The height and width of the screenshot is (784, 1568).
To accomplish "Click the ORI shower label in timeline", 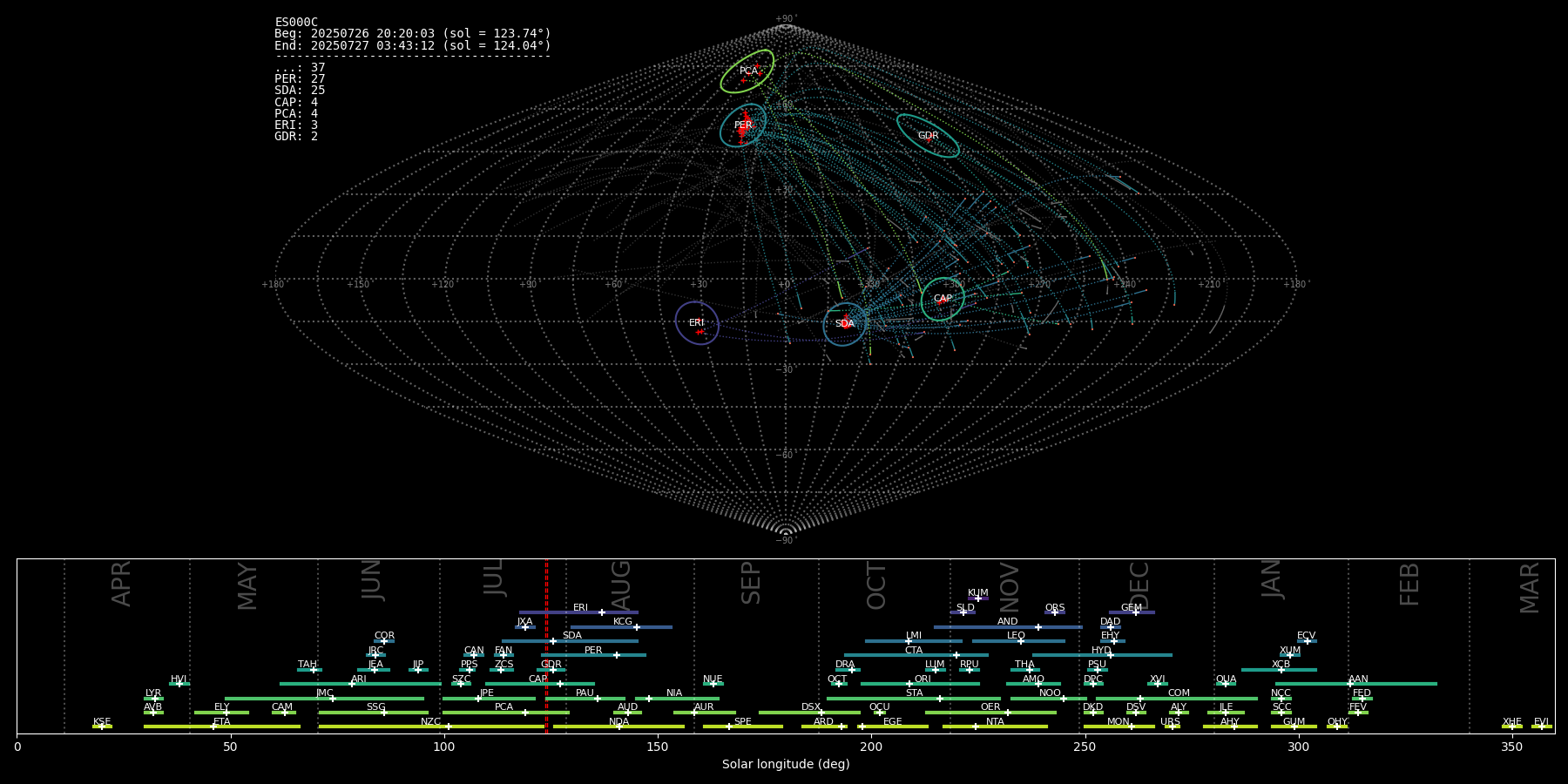I will click(923, 679).
